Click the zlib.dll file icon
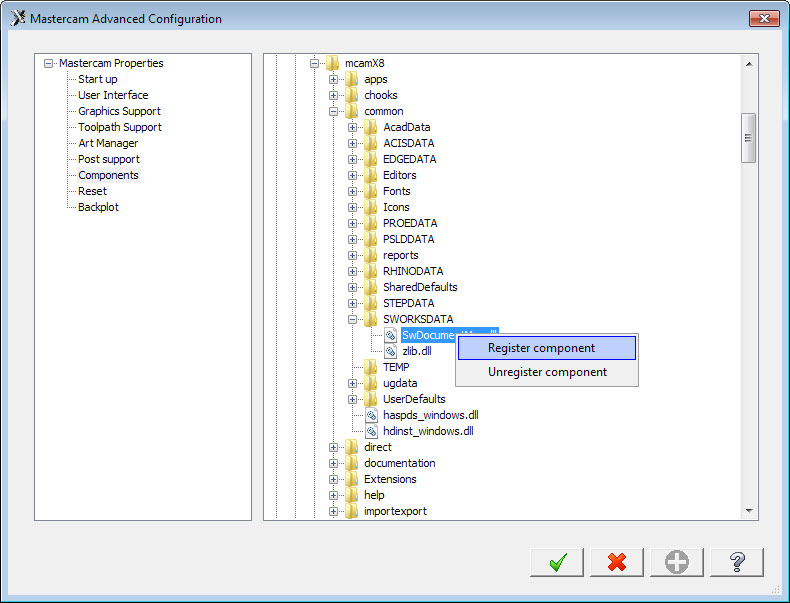Viewport: 790px width, 603px height. tap(390, 351)
